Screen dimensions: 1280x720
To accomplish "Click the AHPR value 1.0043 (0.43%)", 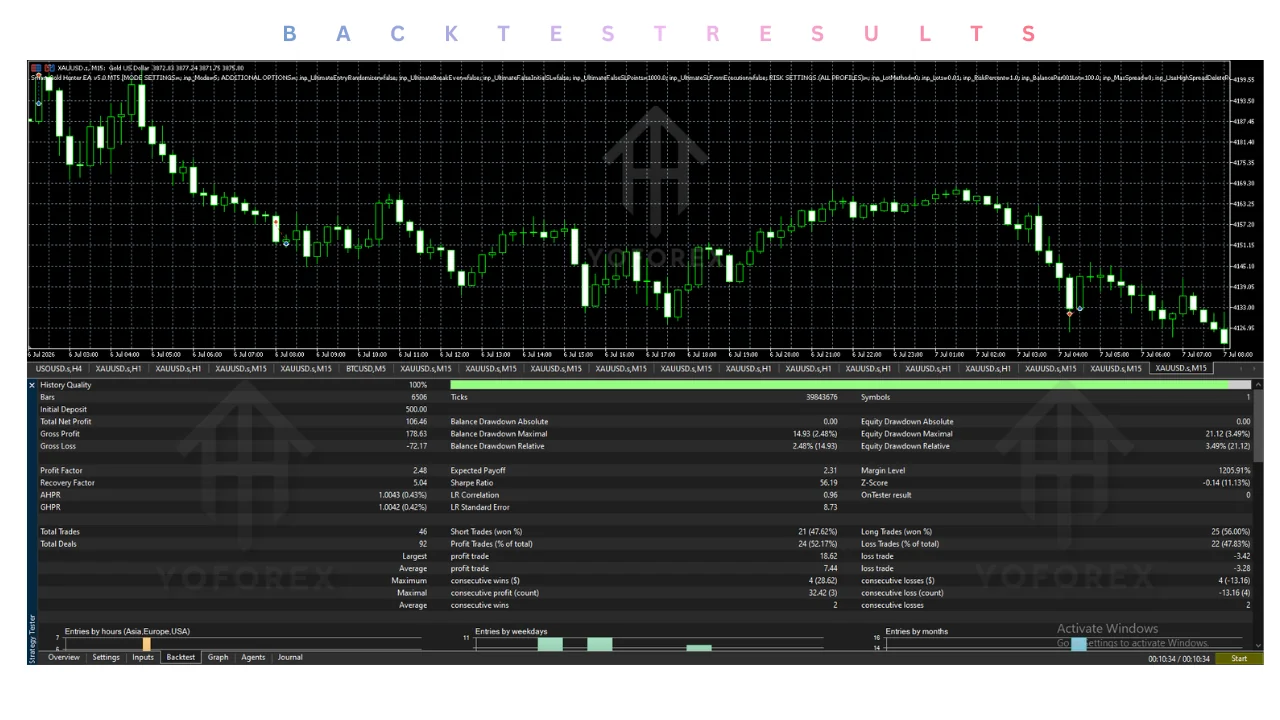I will [x=403, y=495].
